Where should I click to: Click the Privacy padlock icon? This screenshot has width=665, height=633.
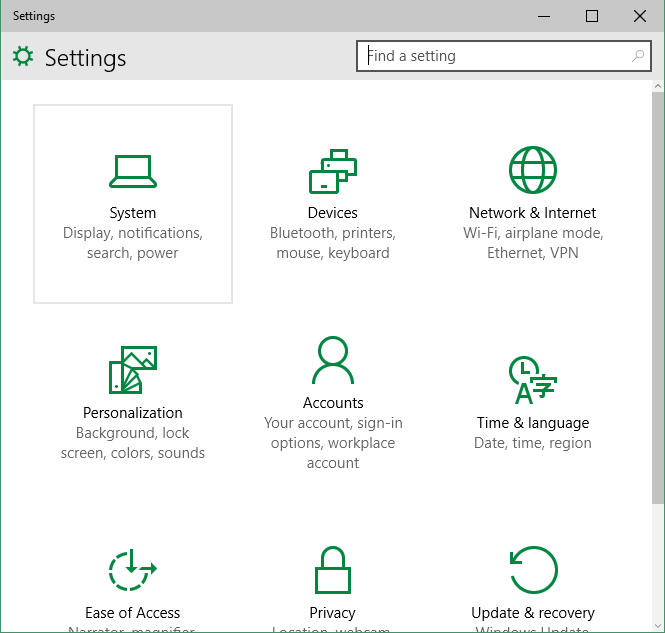point(333,570)
